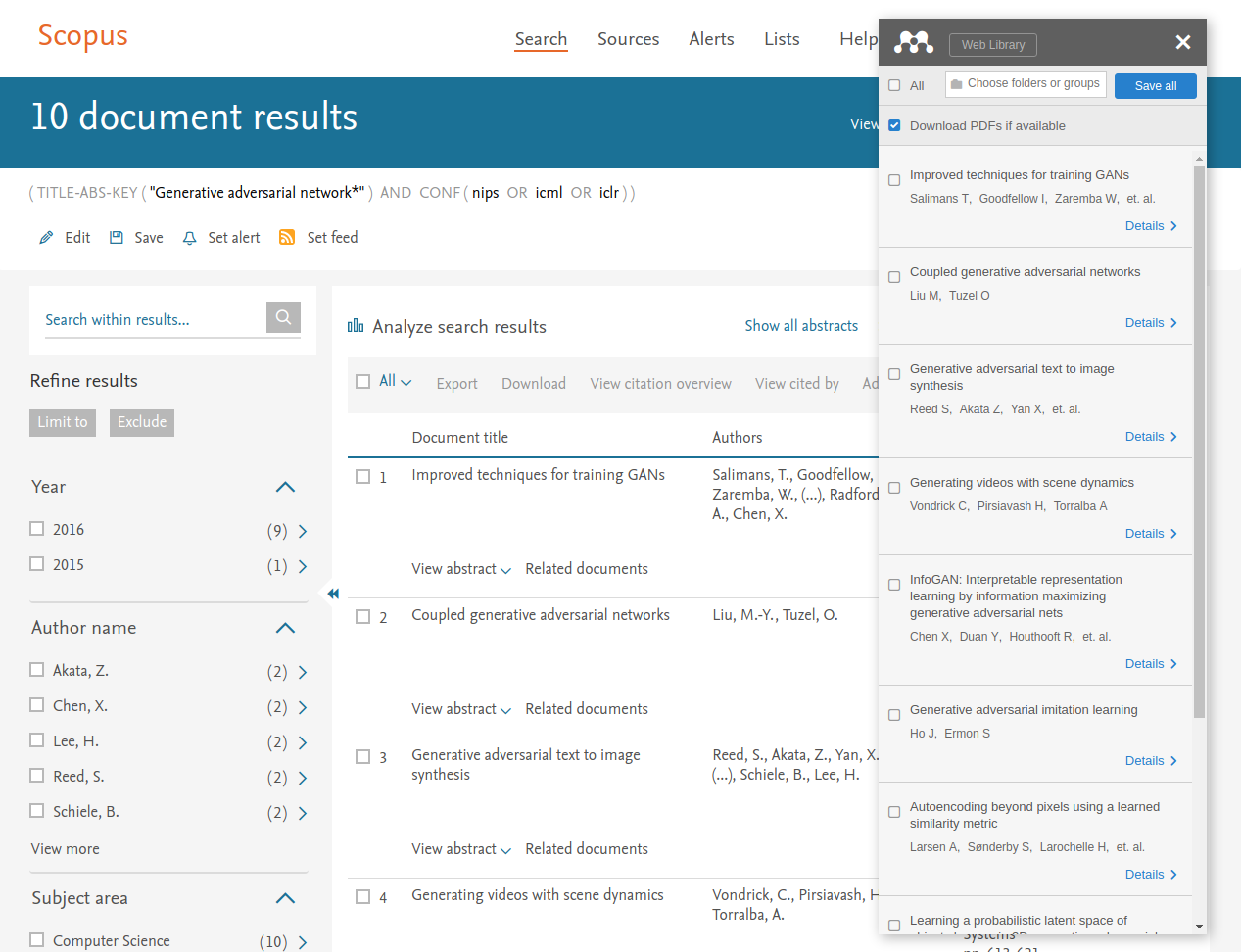Image resolution: width=1241 pixels, height=952 pixels.
Task: Click Mendeley scrollbar down arrow
Action: (1199, 926)
